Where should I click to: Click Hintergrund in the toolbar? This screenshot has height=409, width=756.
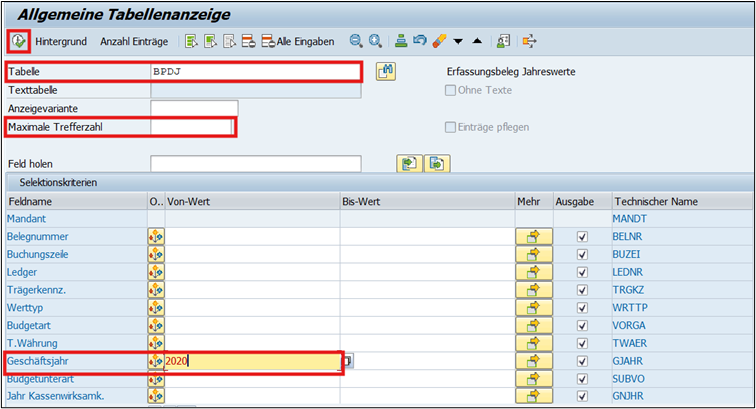tap(61, 41)
